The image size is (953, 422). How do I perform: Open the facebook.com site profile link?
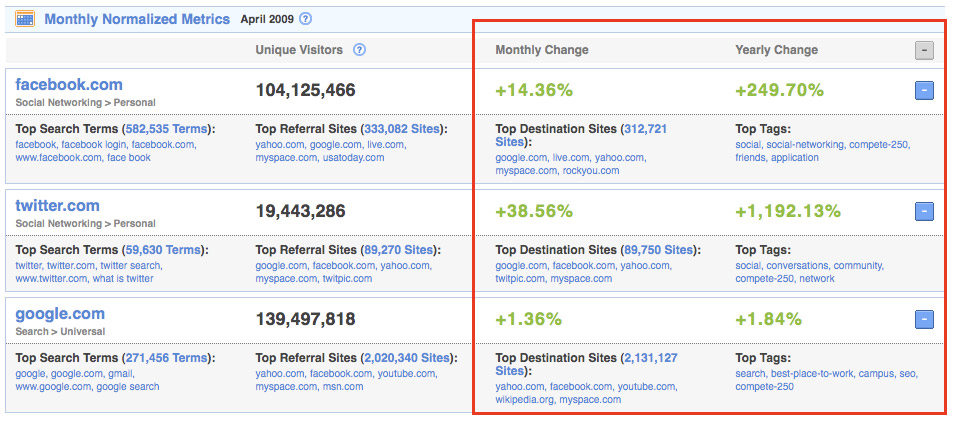coord(69,85)
